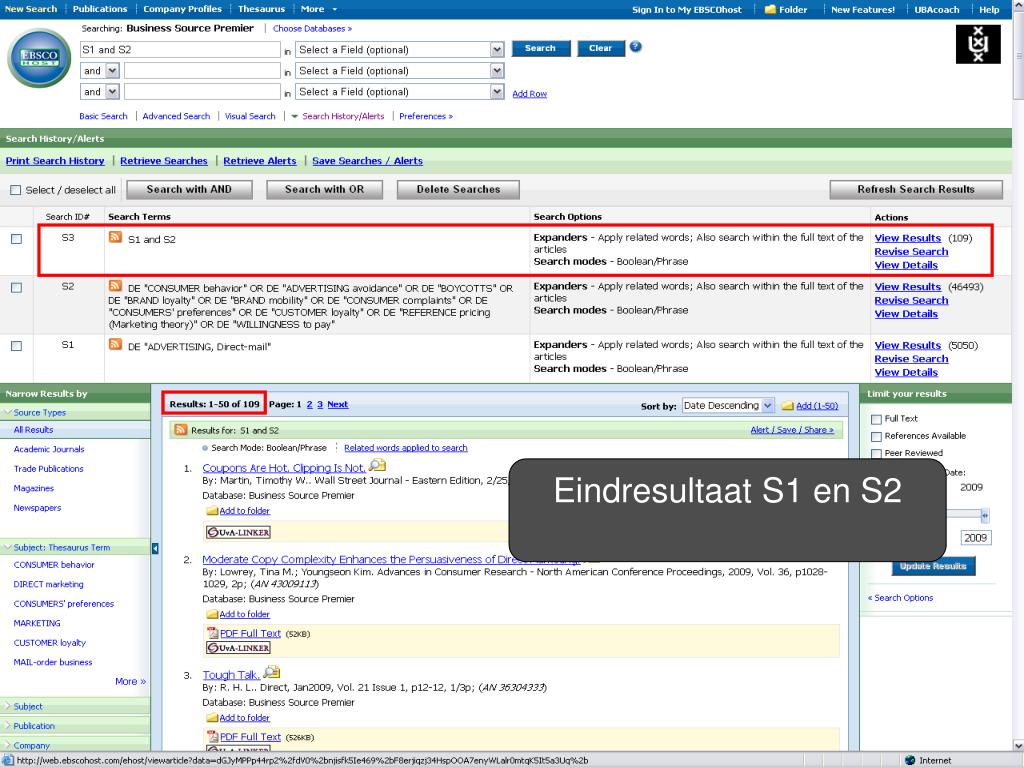
Task: Open the Sort by Date Descending dropdown
Action: click(728, 406)
